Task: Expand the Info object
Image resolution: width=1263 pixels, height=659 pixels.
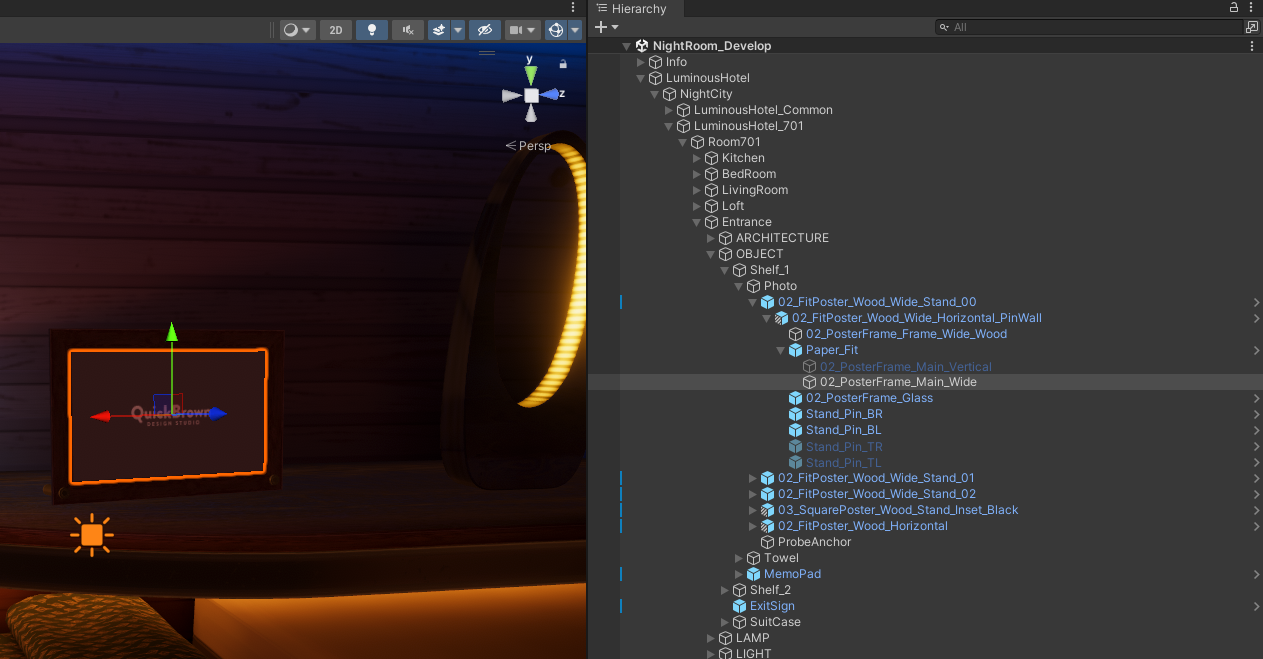Action: coord(641,62)
